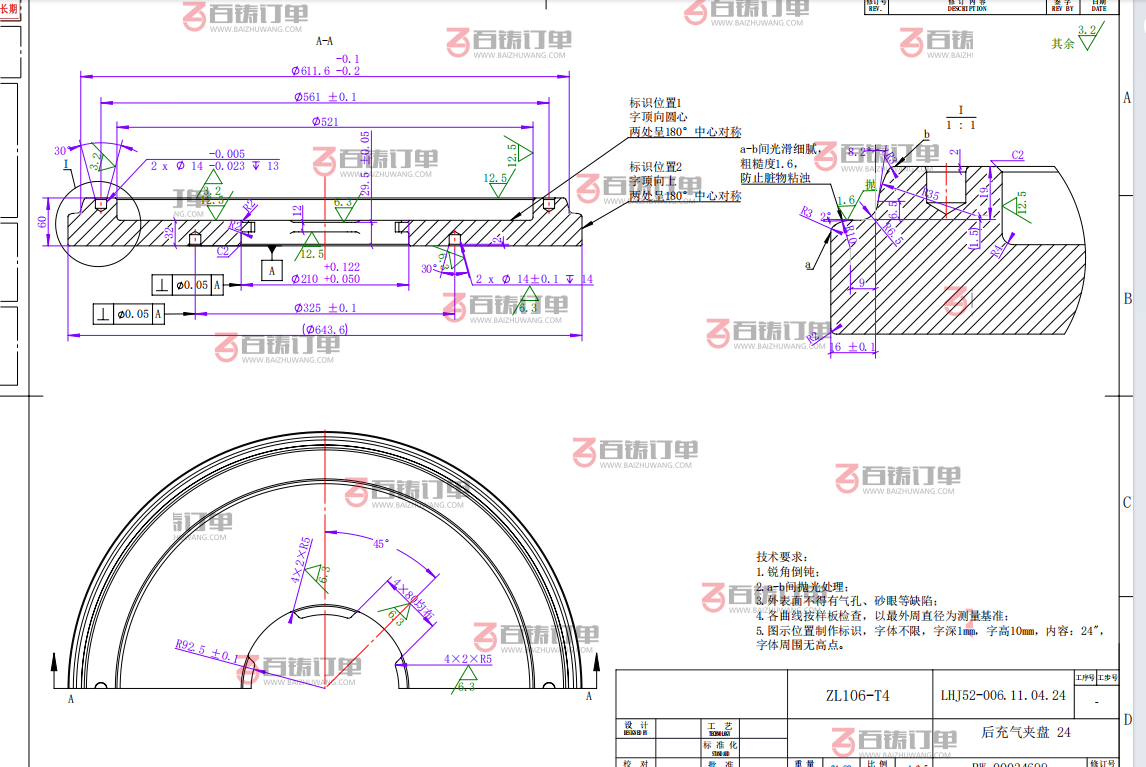Click the A-A section view title
Viewport: 1146px width, 767px height.
pos(324,42)
